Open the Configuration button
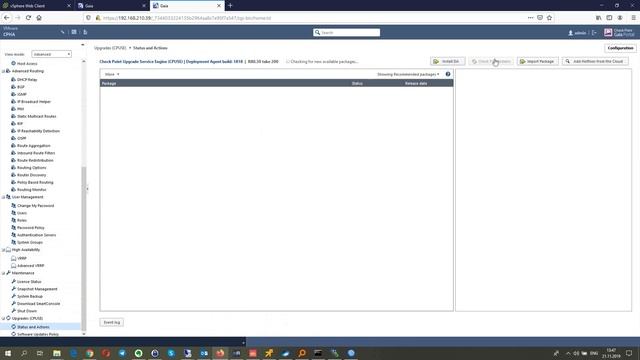Viewport: 640px width, 360px height. tap(620, 48)
